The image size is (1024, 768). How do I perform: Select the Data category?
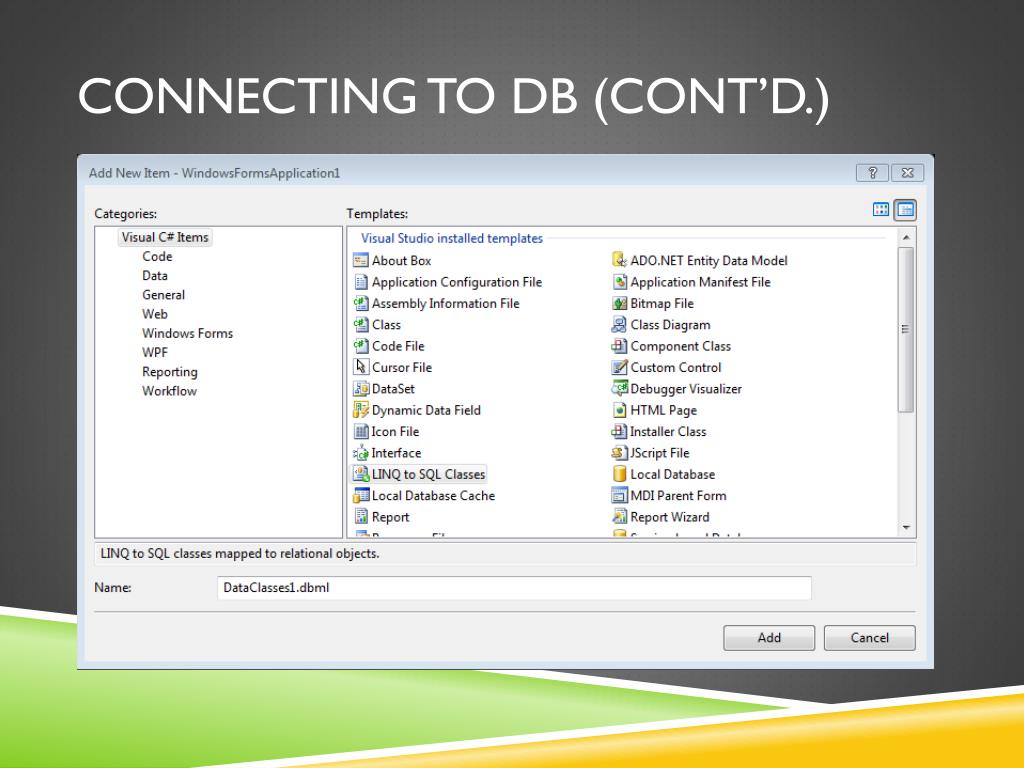point(155,276)
